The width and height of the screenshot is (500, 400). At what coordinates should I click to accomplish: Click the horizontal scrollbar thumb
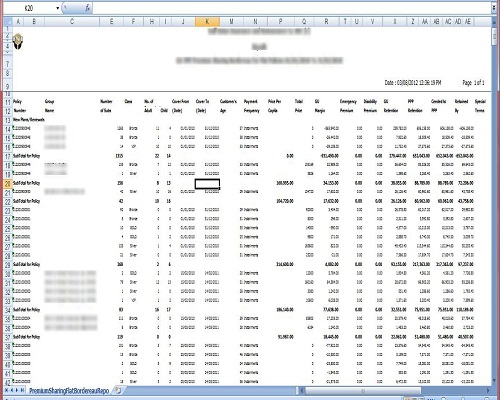363,390
